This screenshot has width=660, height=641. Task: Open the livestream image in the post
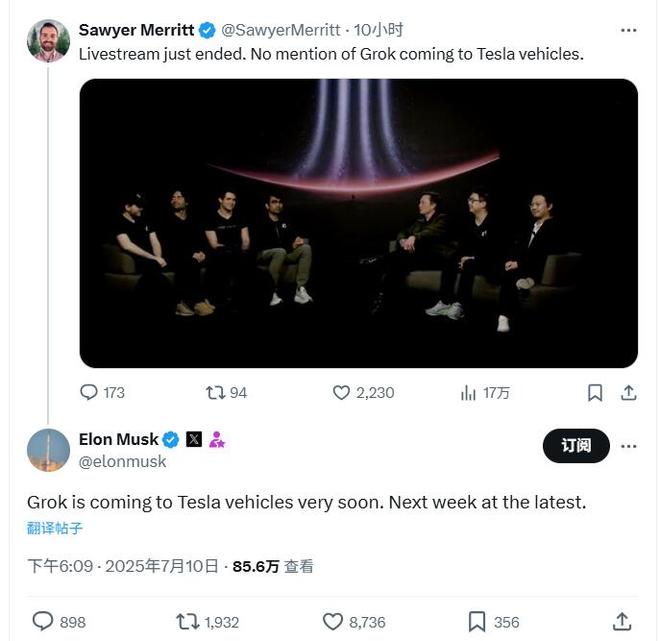point(358,223)
